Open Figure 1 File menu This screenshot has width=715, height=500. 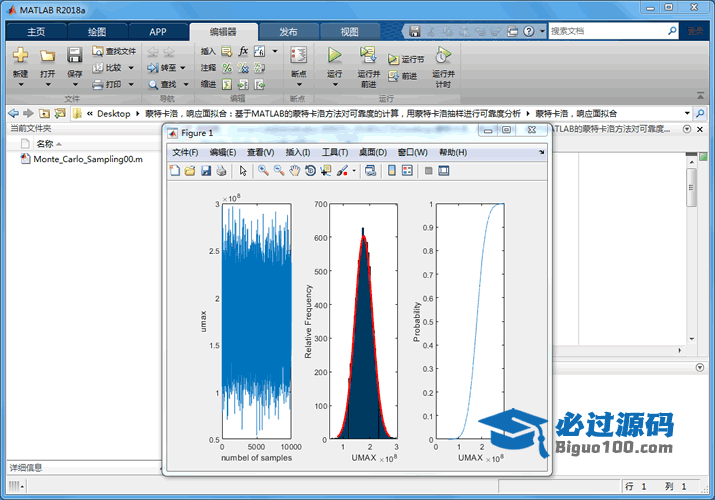point(185,152)
